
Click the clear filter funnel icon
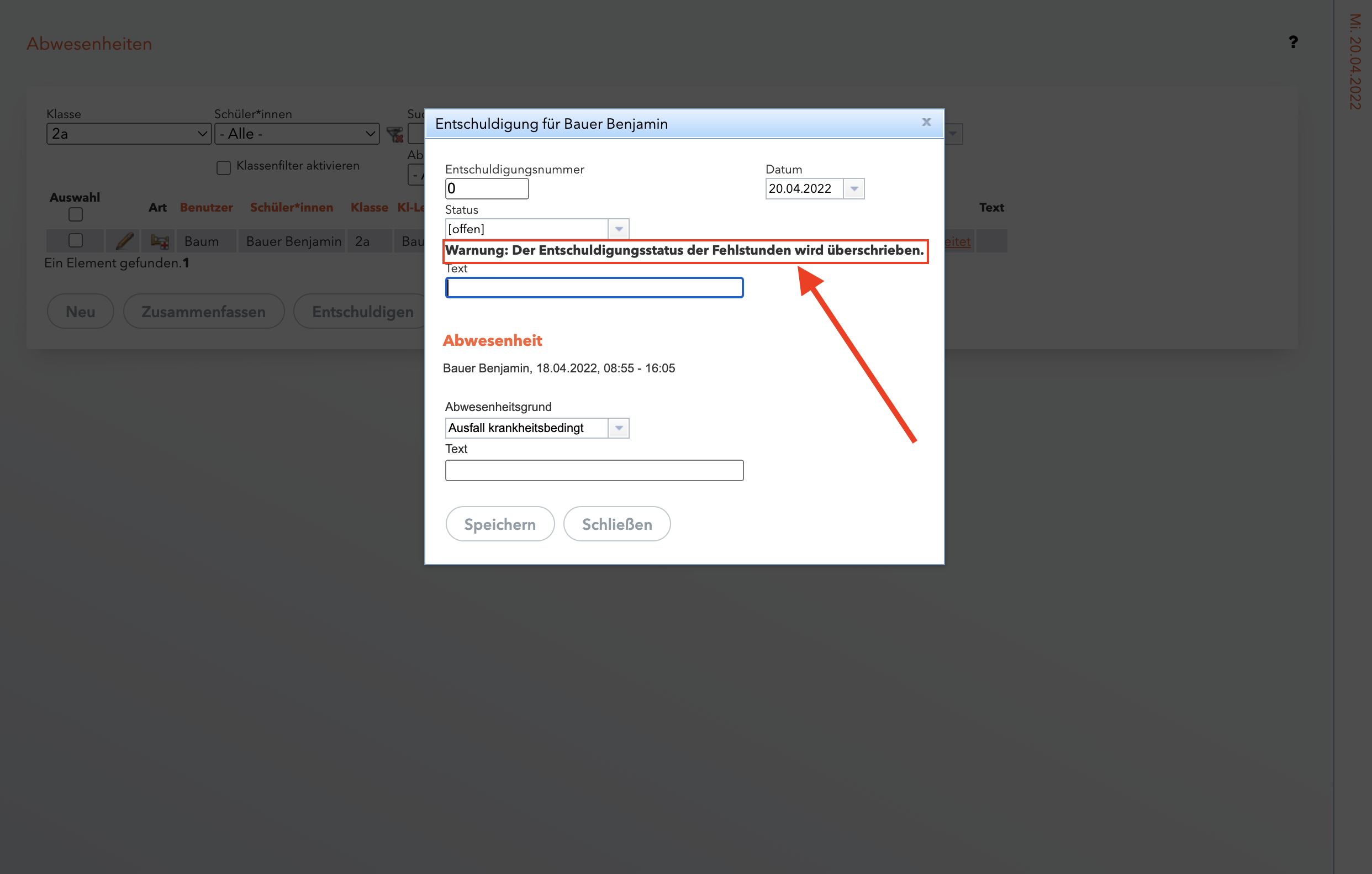pos(394,134)
